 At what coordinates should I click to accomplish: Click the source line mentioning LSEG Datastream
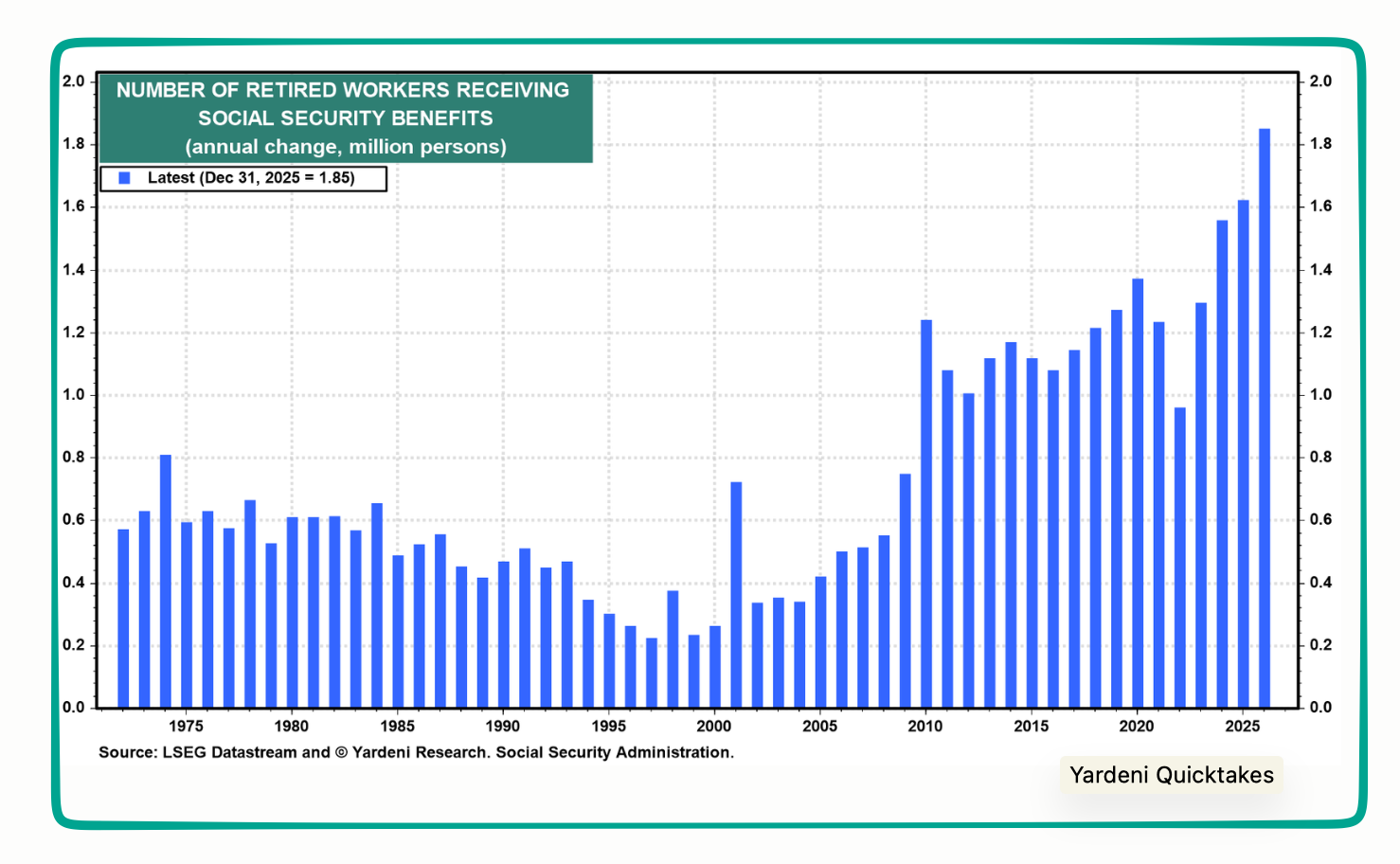(416, 752)
